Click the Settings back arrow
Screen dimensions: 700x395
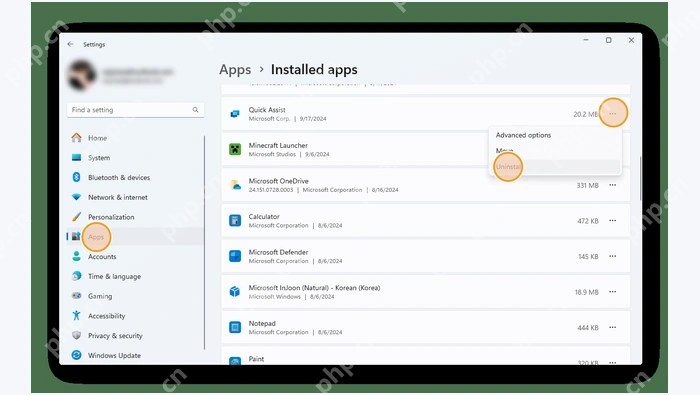[x=71, y=44]
